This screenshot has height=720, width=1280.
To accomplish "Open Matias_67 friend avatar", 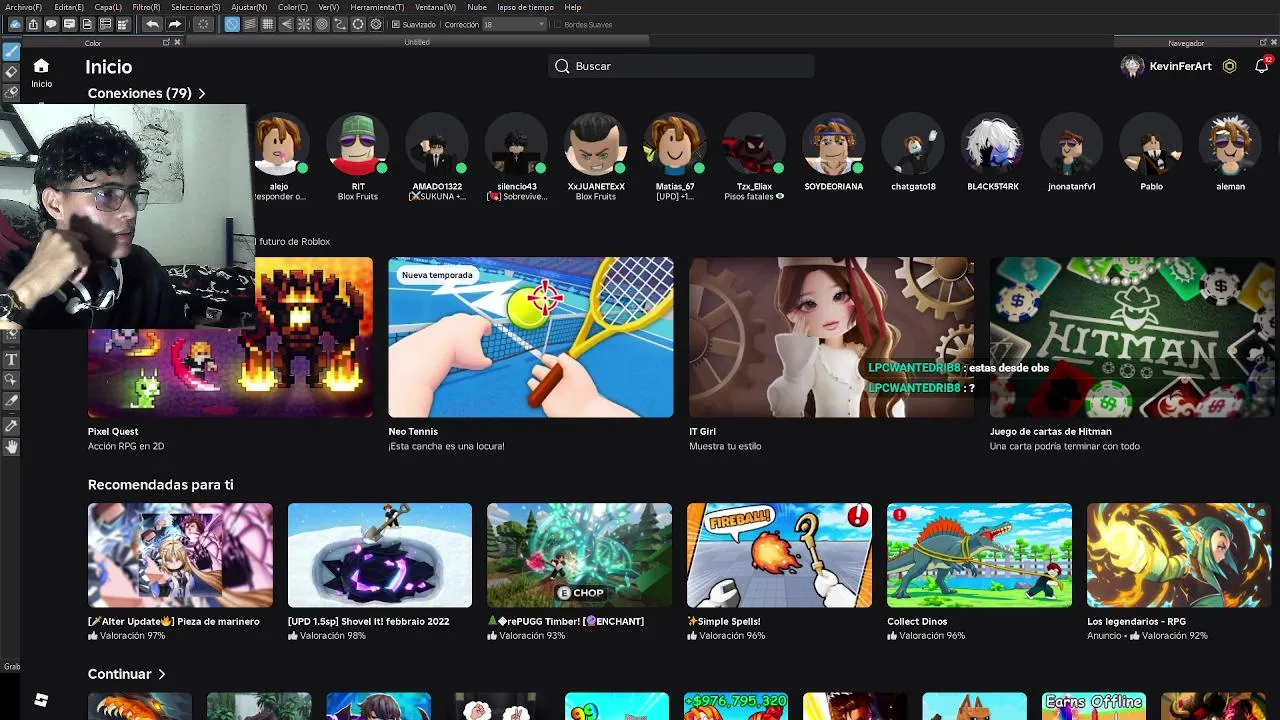I will pyautogui.click(x=675, y=146).
